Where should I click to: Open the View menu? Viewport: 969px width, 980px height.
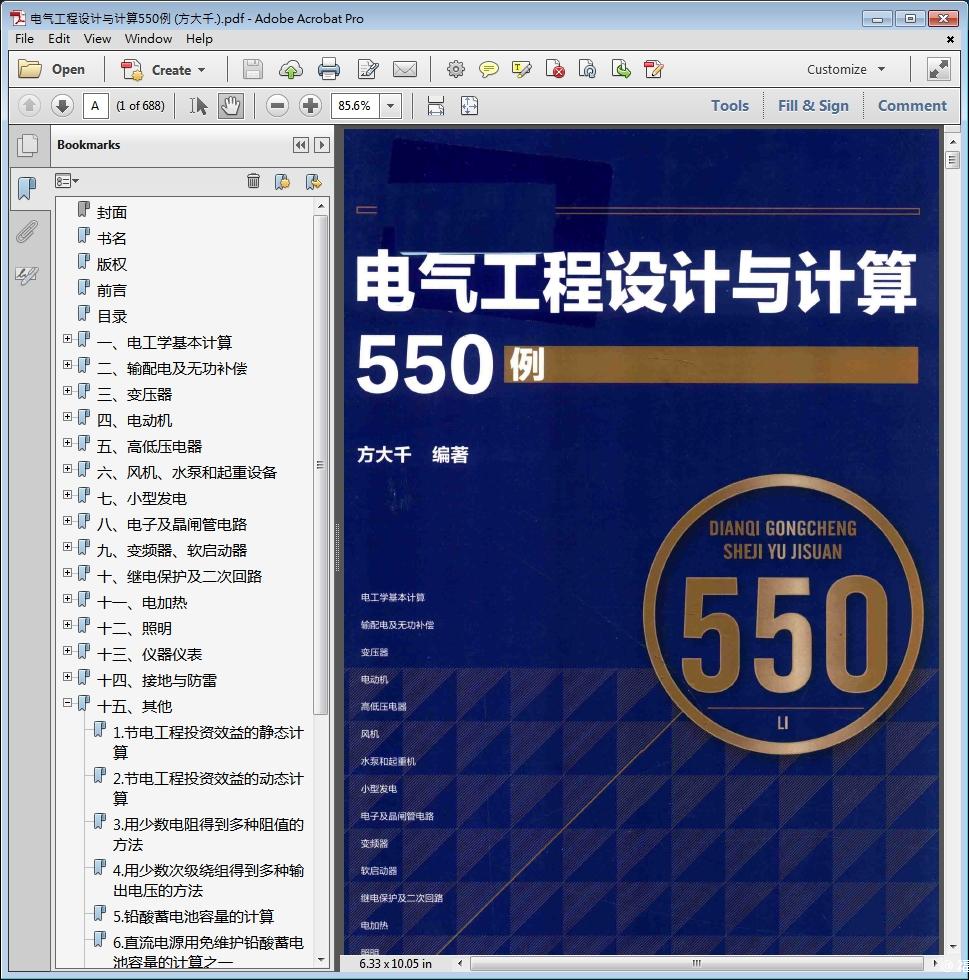pyautogui.click(x=98, y=39)
